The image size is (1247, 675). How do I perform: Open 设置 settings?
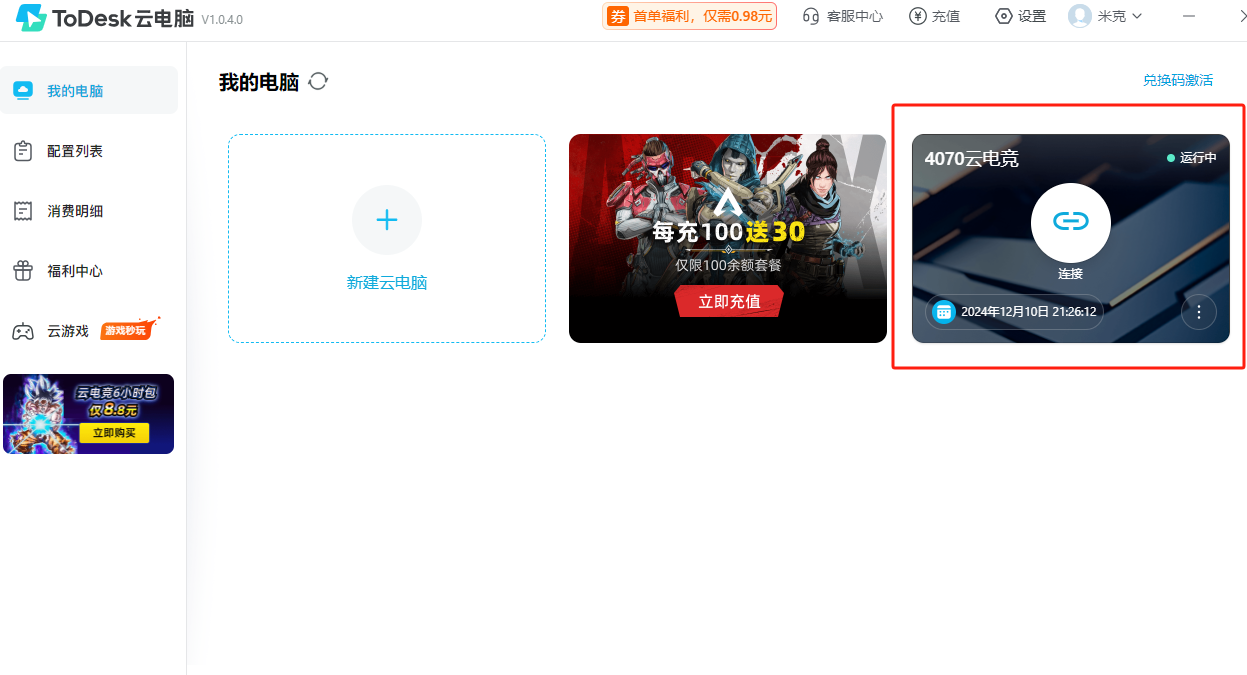tap(1032, 16)
